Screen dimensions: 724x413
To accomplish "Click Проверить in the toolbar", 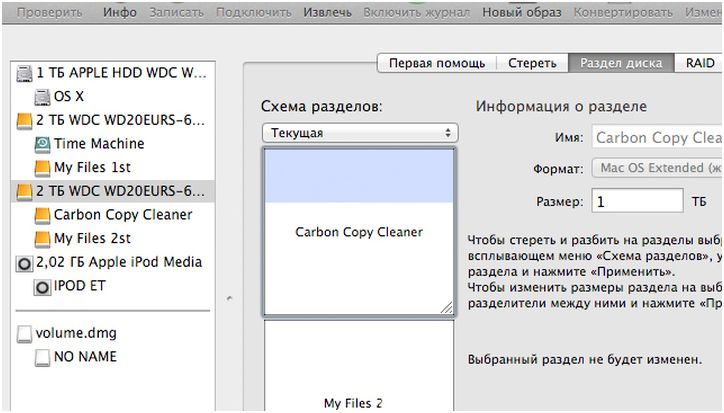I will click(49, 12).
